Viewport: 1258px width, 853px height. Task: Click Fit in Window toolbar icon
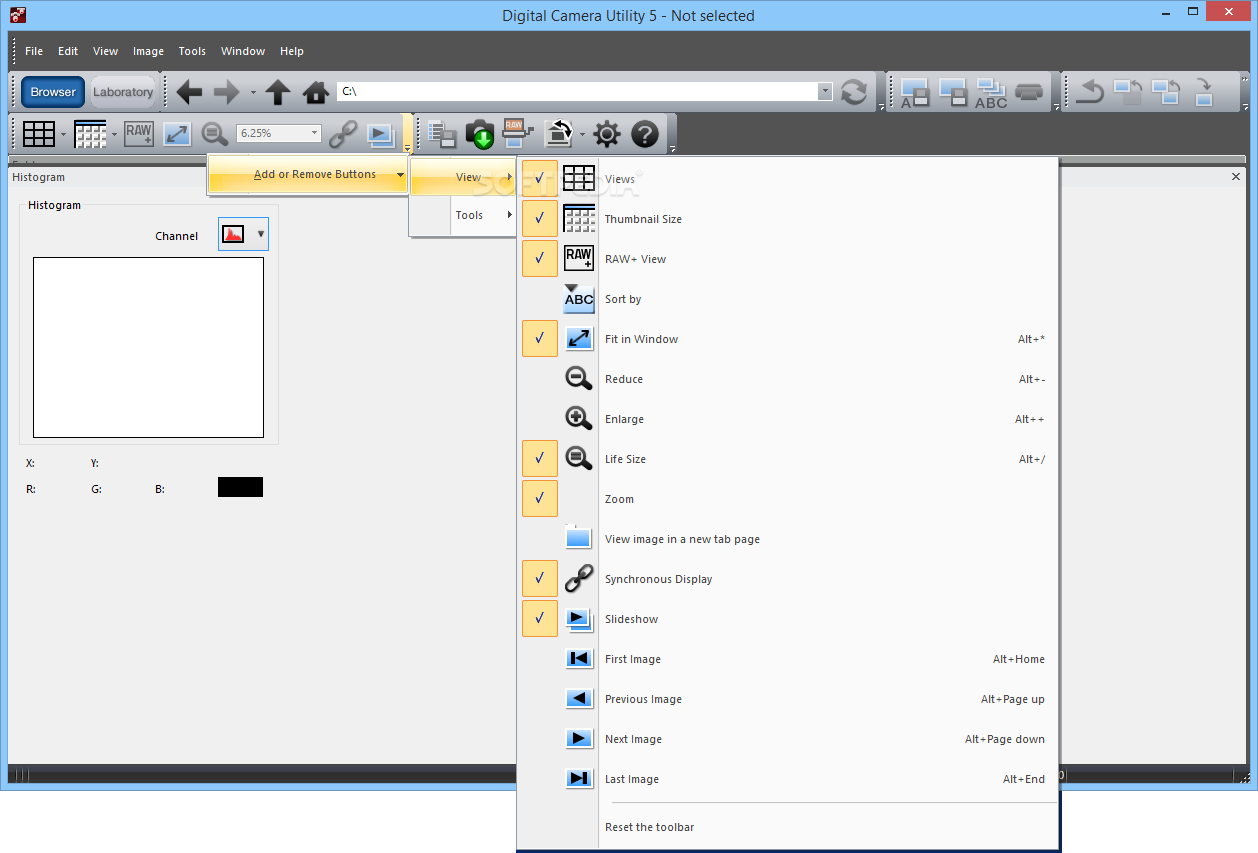[x=177, y=133]
